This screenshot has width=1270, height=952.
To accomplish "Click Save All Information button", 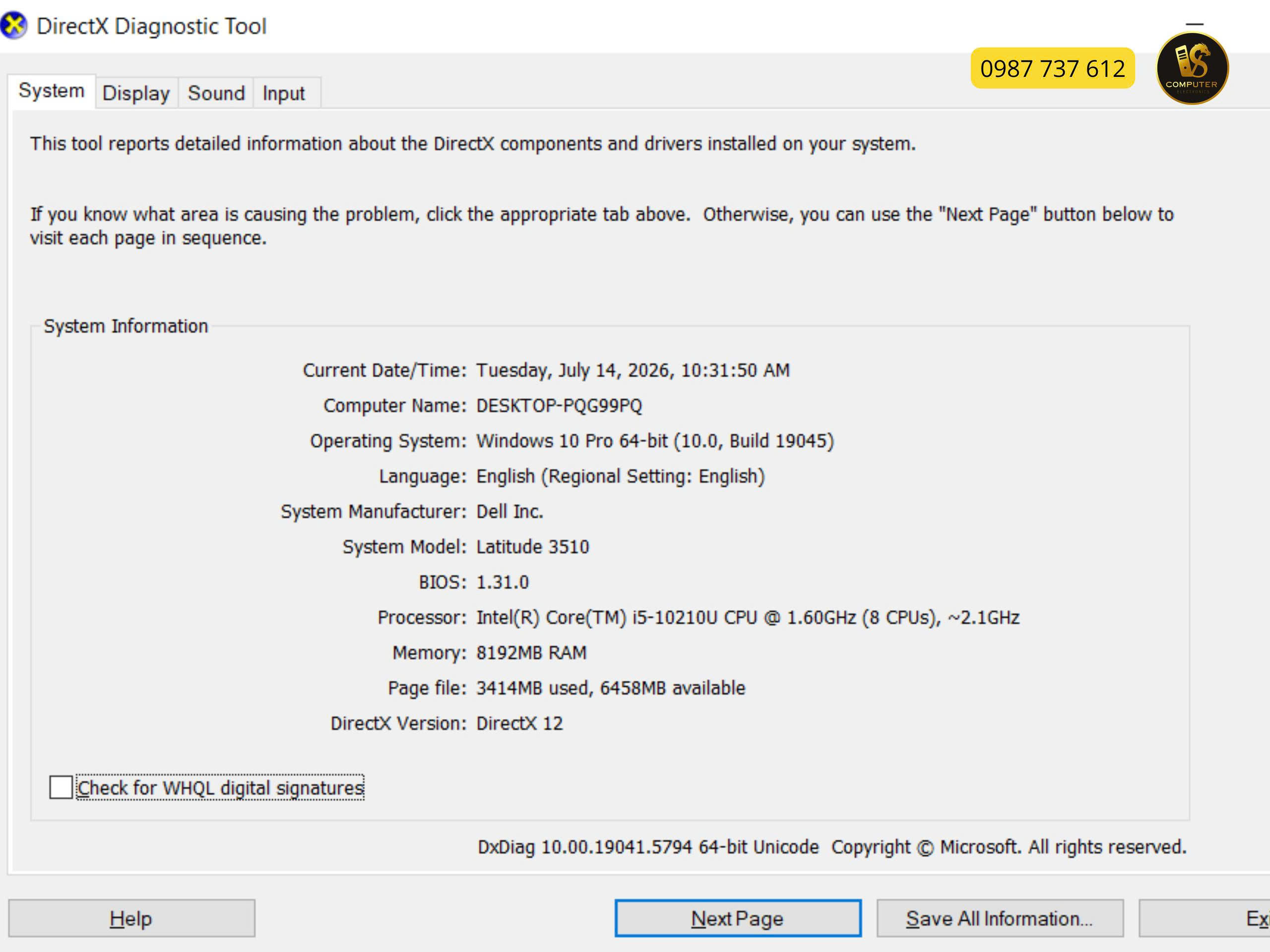I will pyautogui.click(x=1000, y=918).
